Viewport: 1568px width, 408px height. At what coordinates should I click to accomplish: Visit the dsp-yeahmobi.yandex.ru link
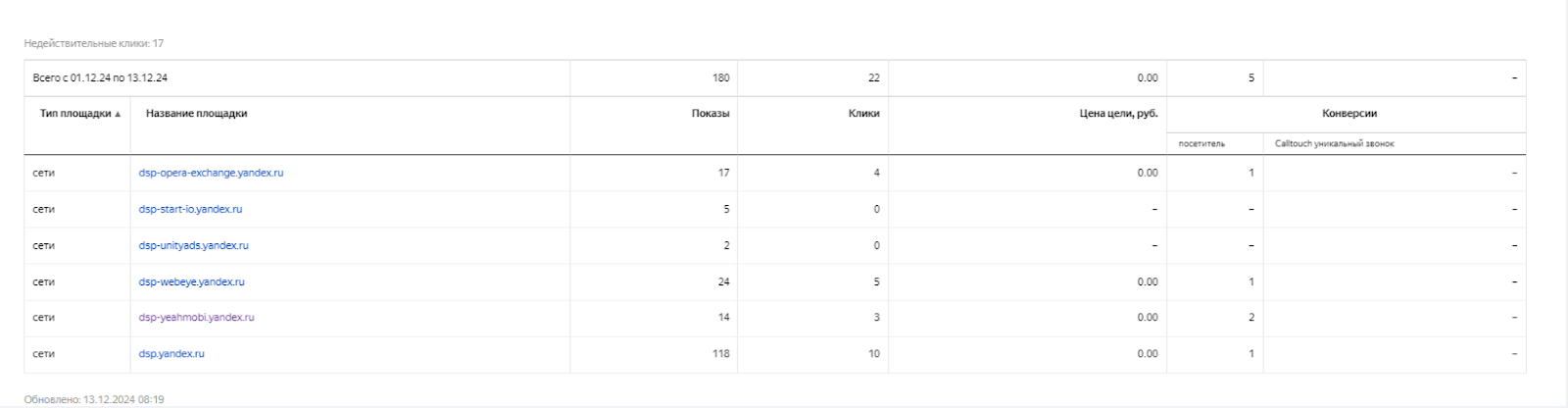(196, 318)
